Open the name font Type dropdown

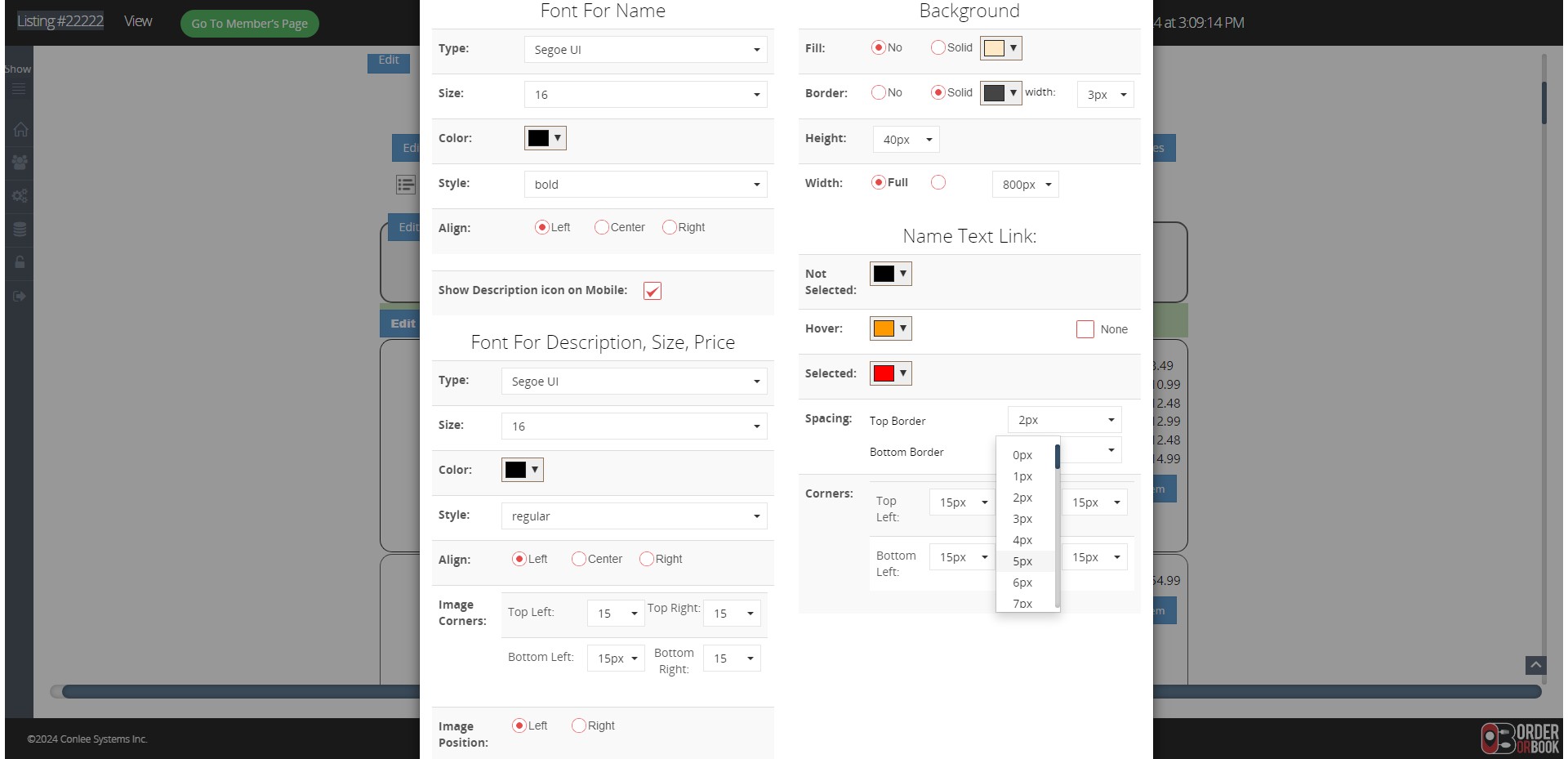click(645, 49)
